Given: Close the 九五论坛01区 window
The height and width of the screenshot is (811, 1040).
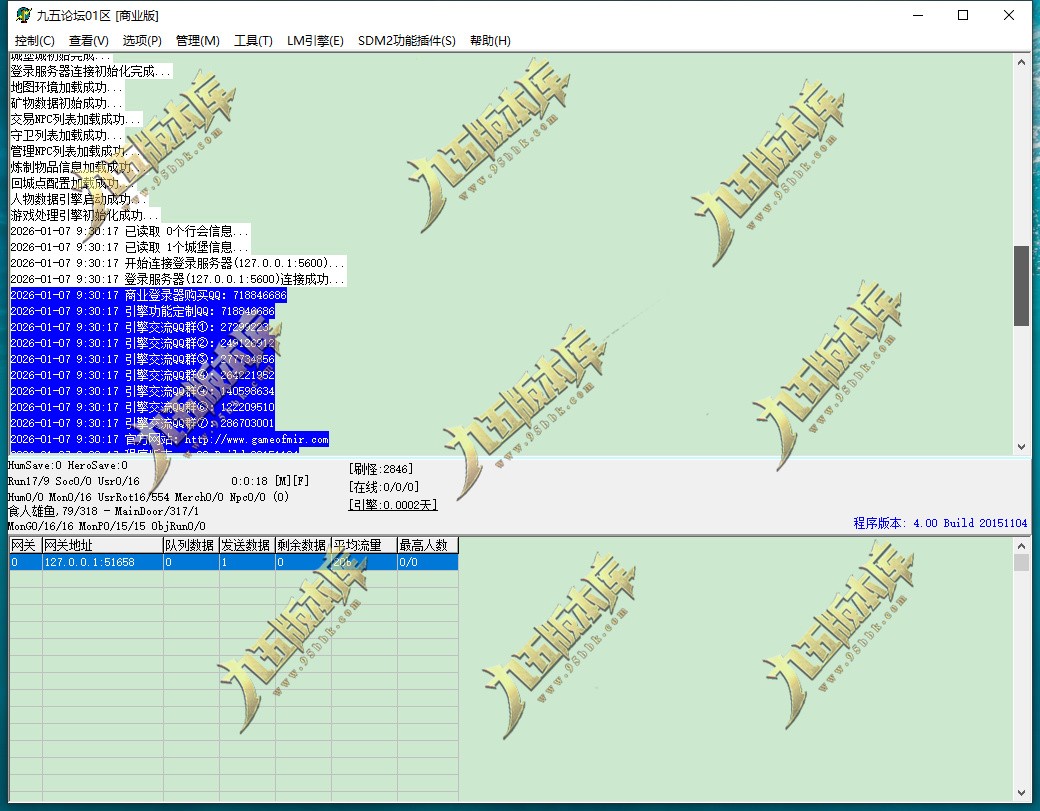Looking at the screenshot, I should (1009, 15).
